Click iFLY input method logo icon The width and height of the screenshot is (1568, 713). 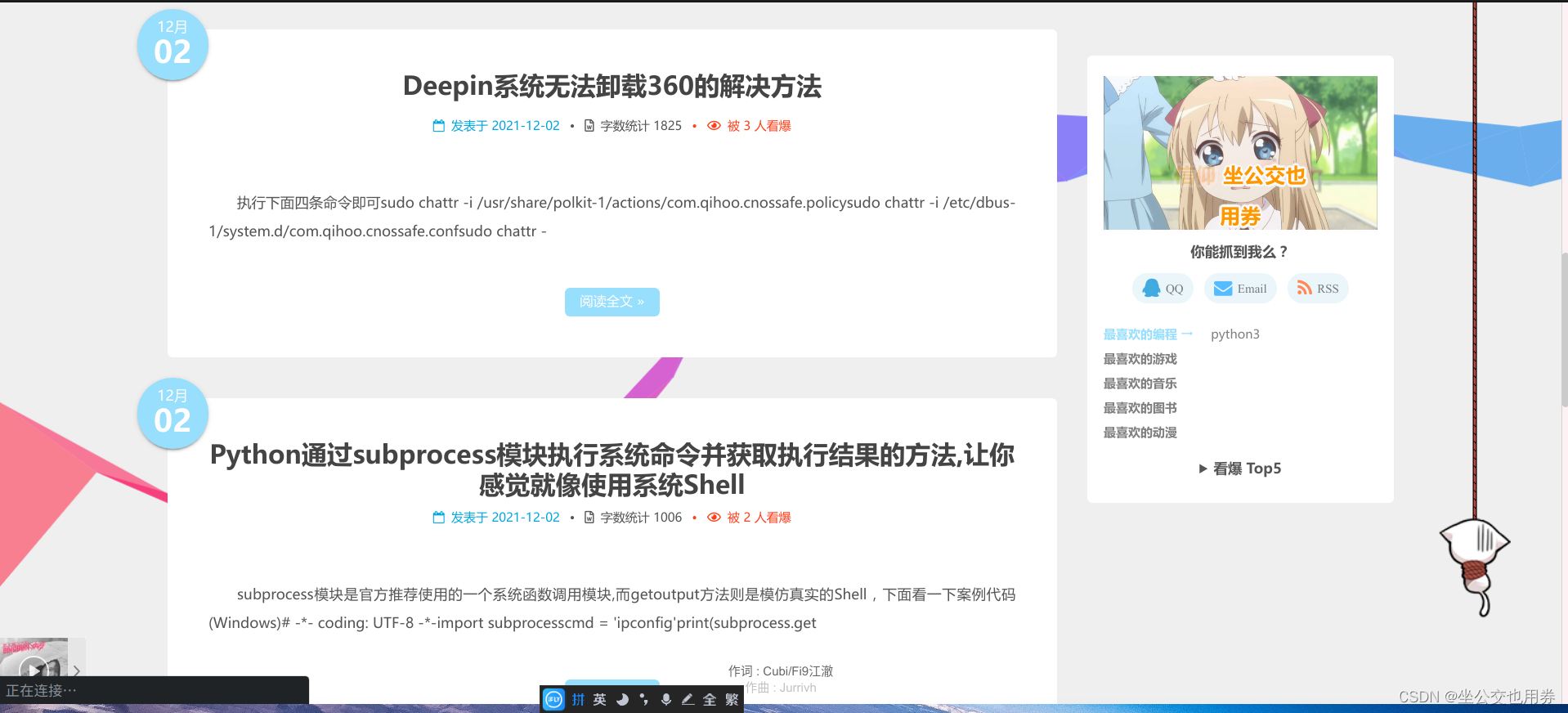point(554,699)
